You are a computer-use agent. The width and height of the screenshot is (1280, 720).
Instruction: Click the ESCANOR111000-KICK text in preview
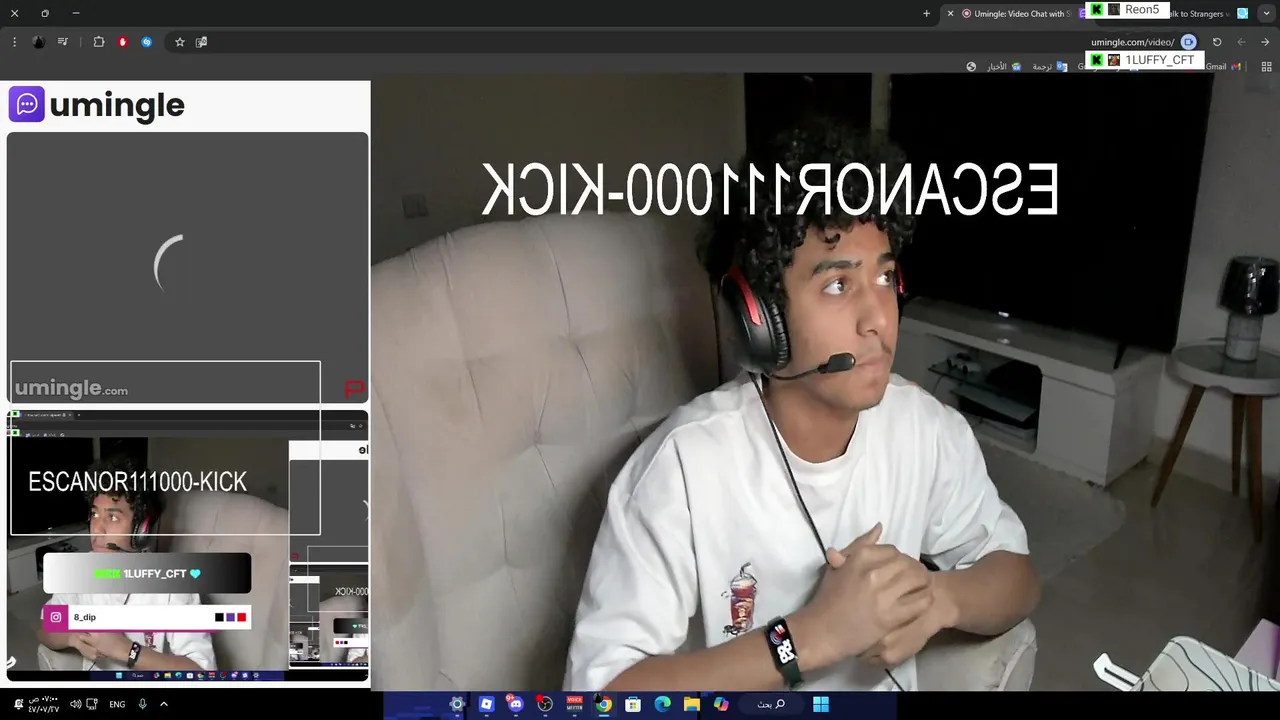137,482
